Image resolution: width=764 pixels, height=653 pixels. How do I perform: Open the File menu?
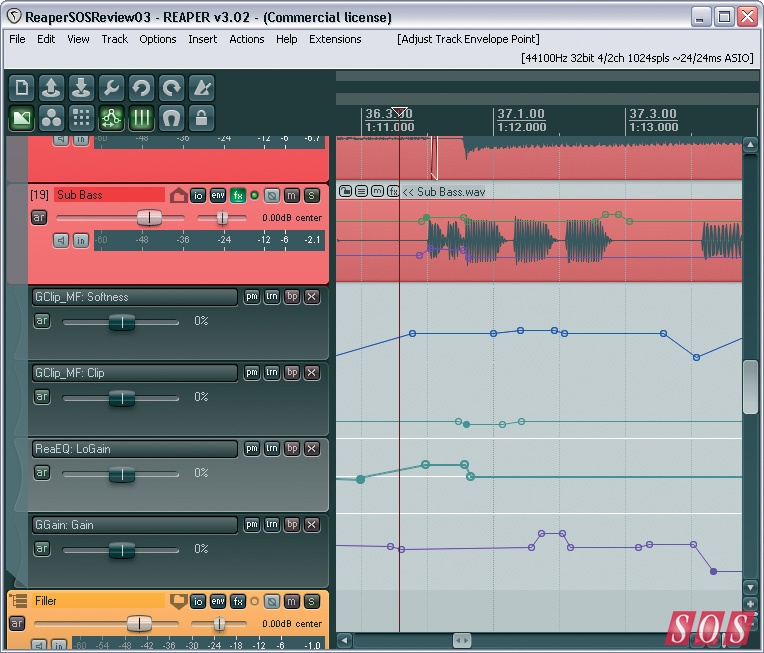coord(17,39)
